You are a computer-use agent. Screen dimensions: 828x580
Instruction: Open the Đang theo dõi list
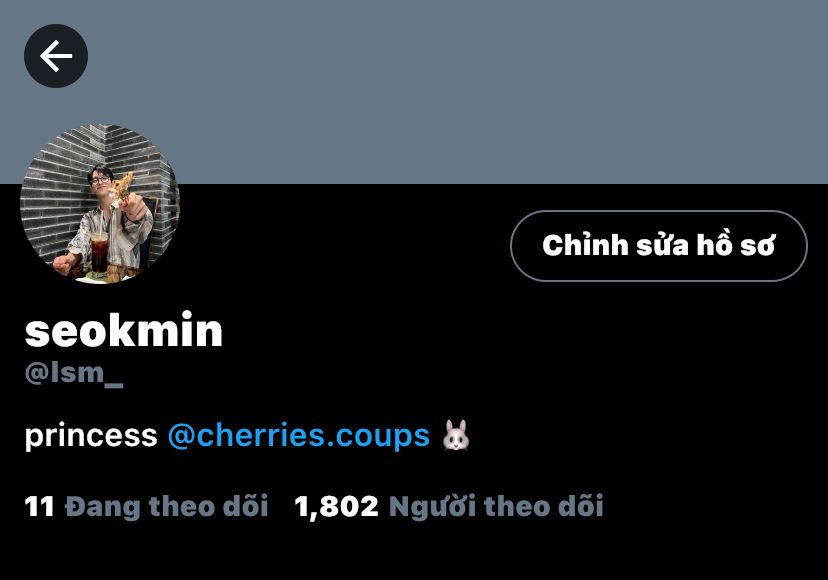click(166, 506)
